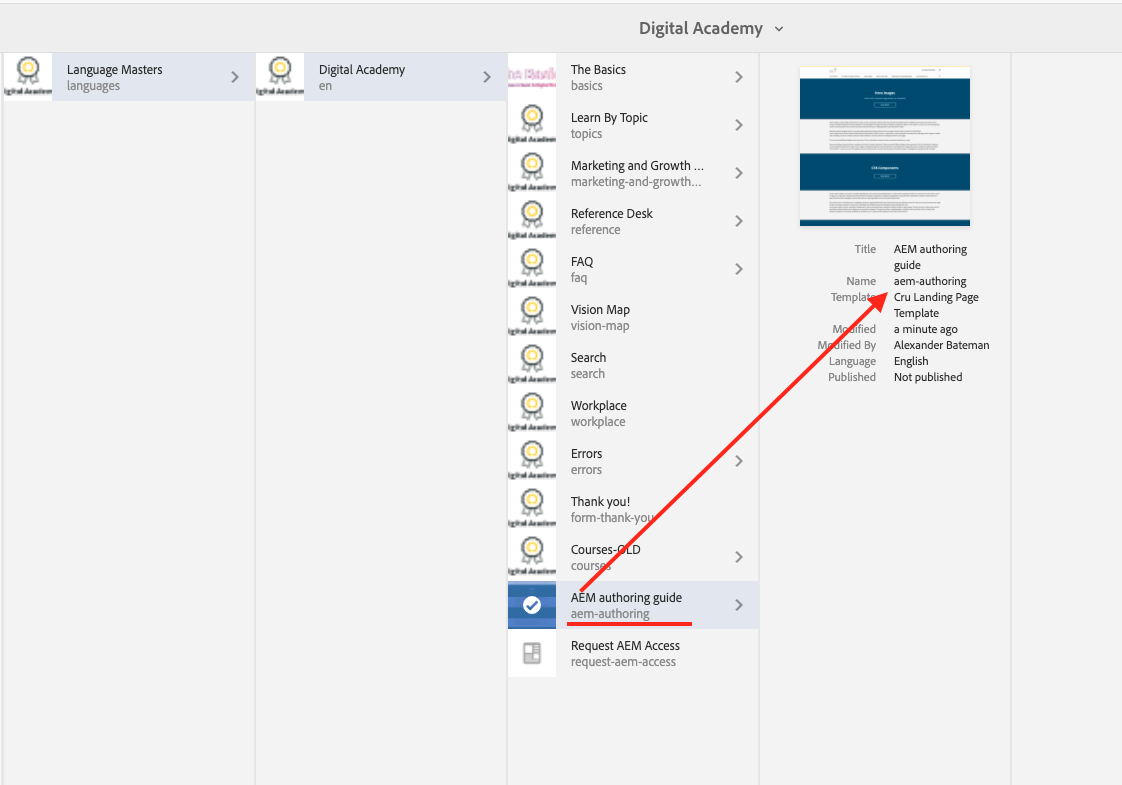Click 'English' language value
This screenshot has height=785, width=1122.
[911, 361]
